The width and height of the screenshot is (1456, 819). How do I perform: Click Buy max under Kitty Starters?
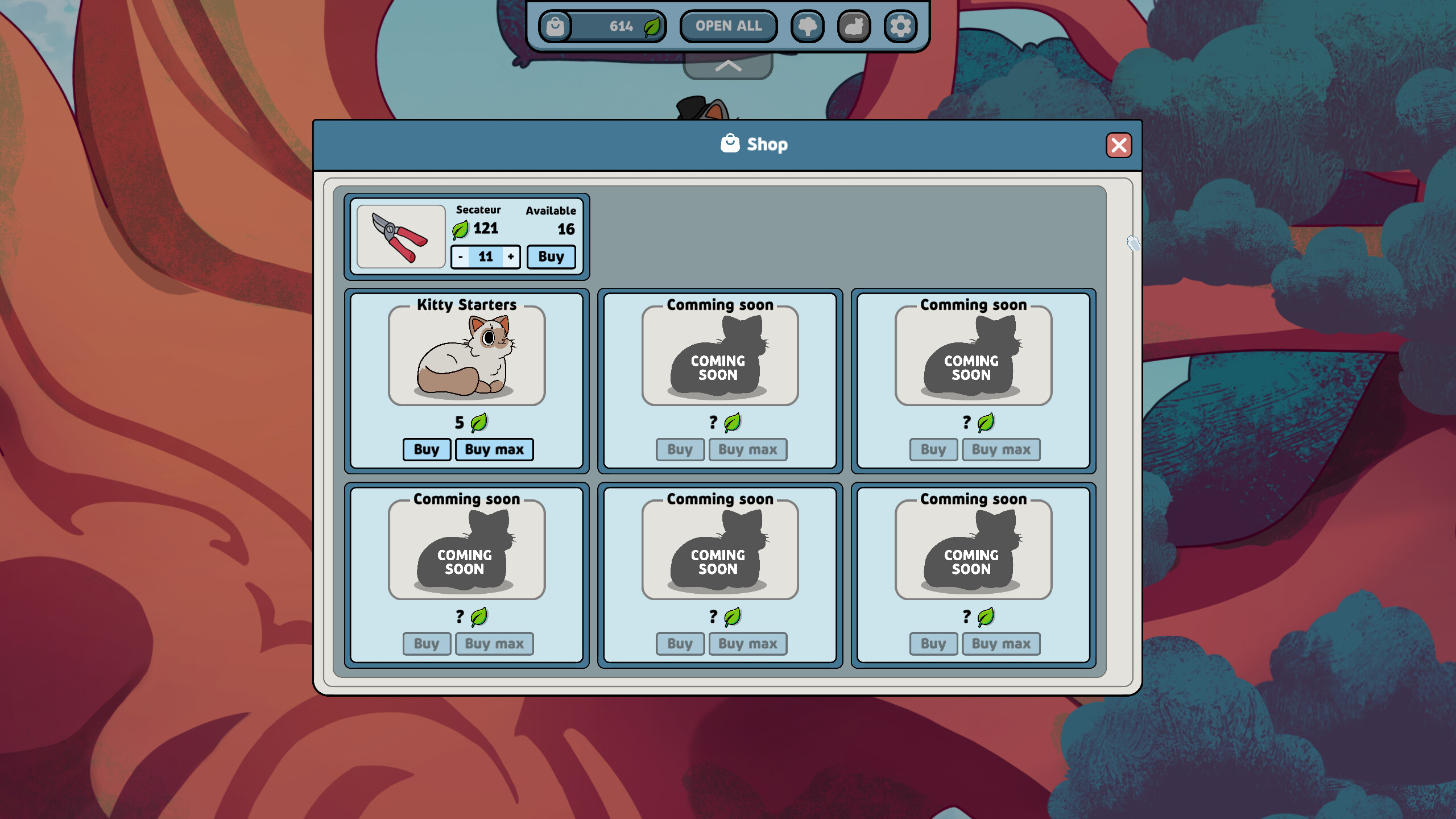(x=494, y=449)
